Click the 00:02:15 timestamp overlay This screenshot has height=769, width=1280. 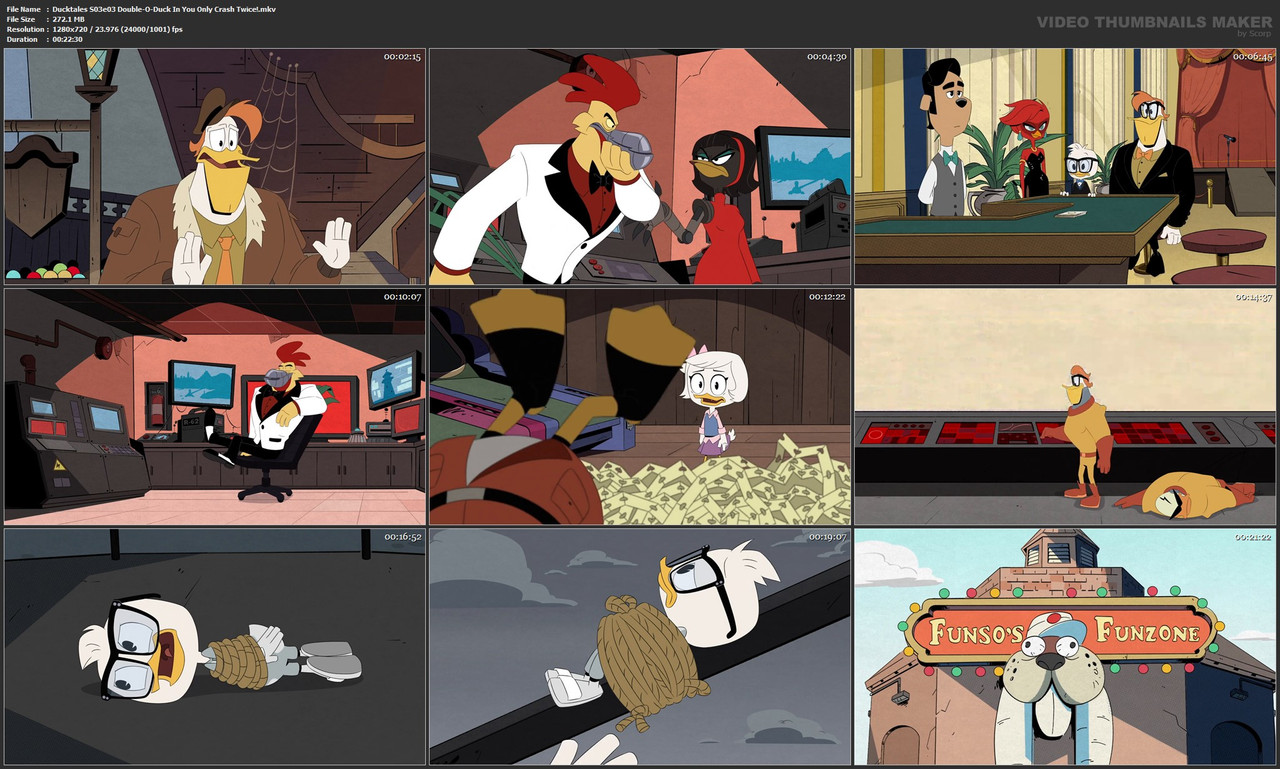tap(400, 59)
